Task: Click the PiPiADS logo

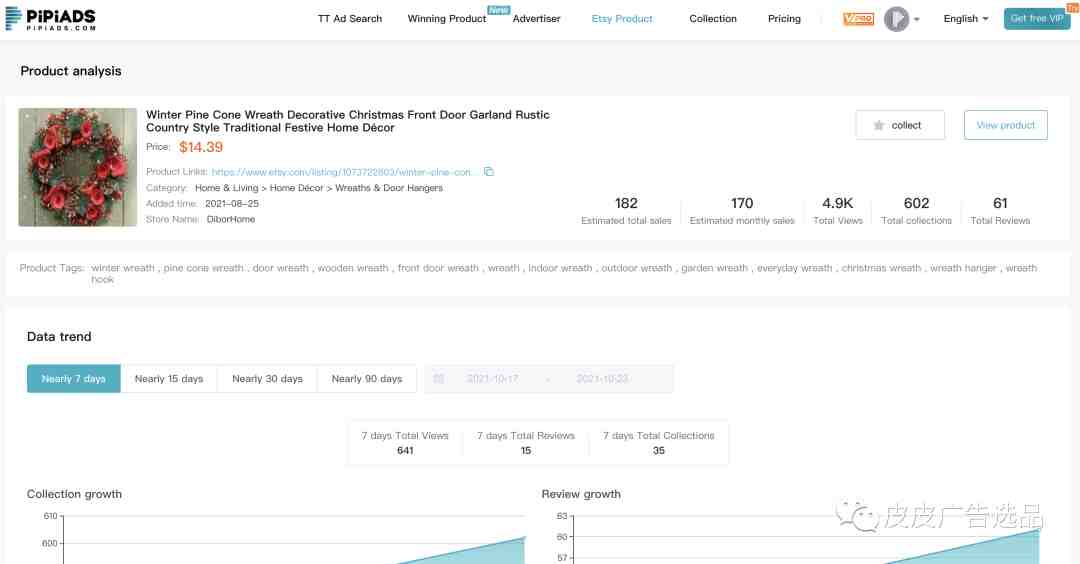Action: coord(50,19)
